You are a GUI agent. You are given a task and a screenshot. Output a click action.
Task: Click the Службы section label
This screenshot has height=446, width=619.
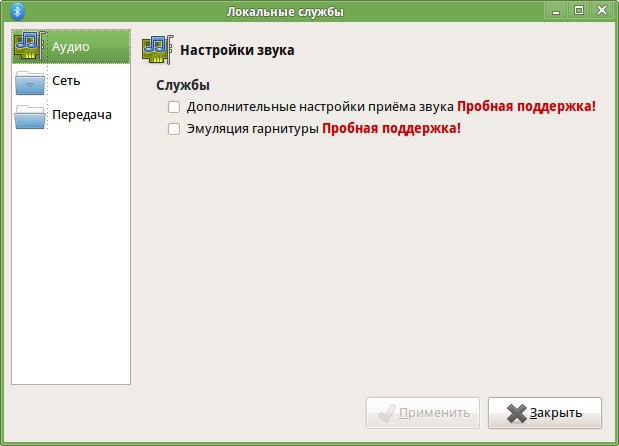(x=183, y=85)
